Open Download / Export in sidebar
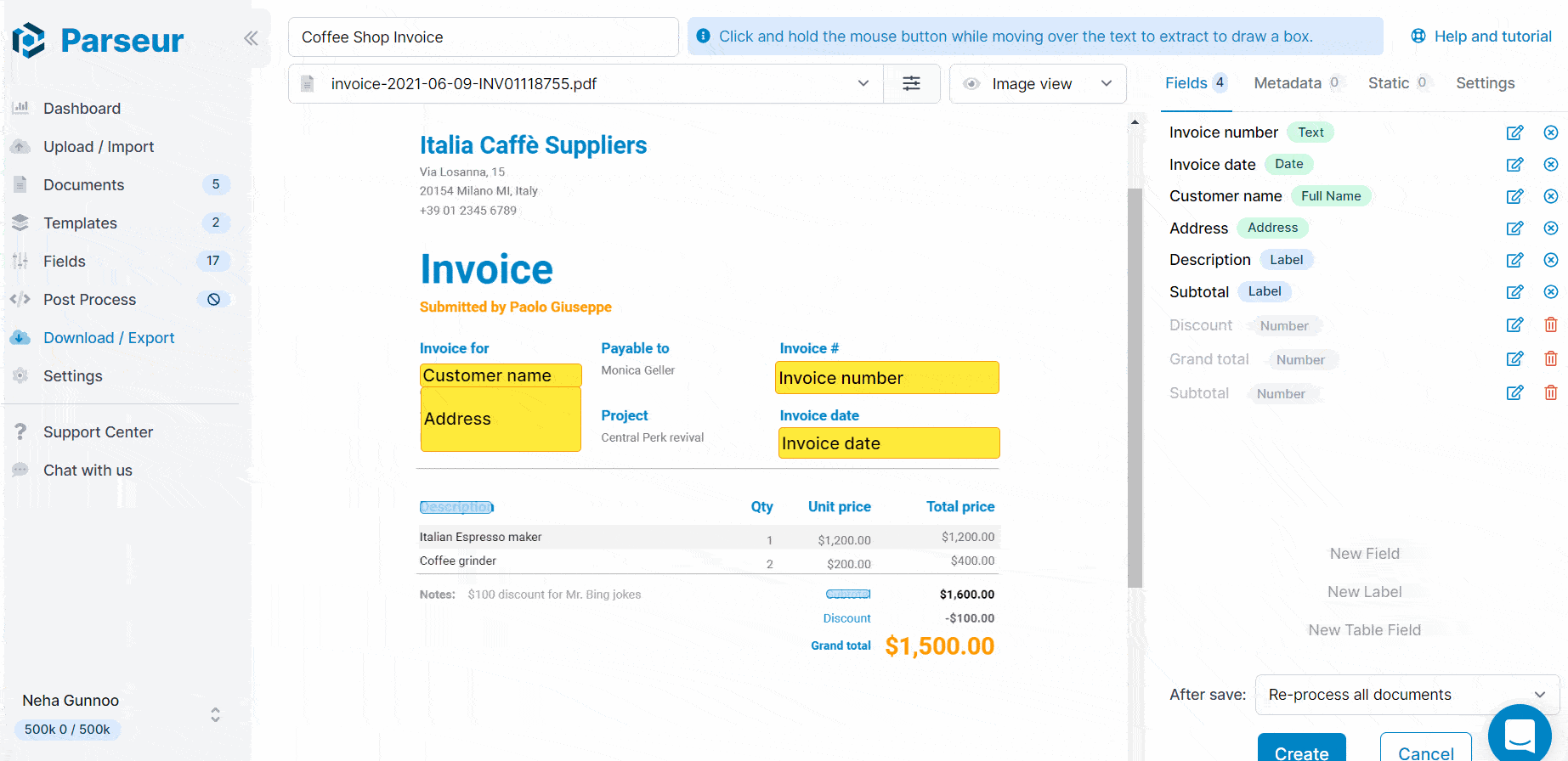 (x=109, y=338)
